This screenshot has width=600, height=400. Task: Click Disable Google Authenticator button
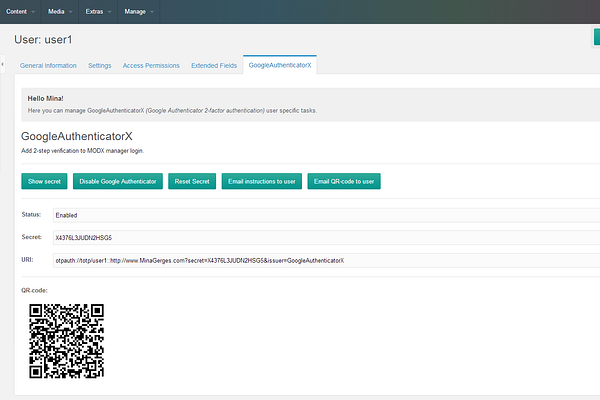coord(118,181)
